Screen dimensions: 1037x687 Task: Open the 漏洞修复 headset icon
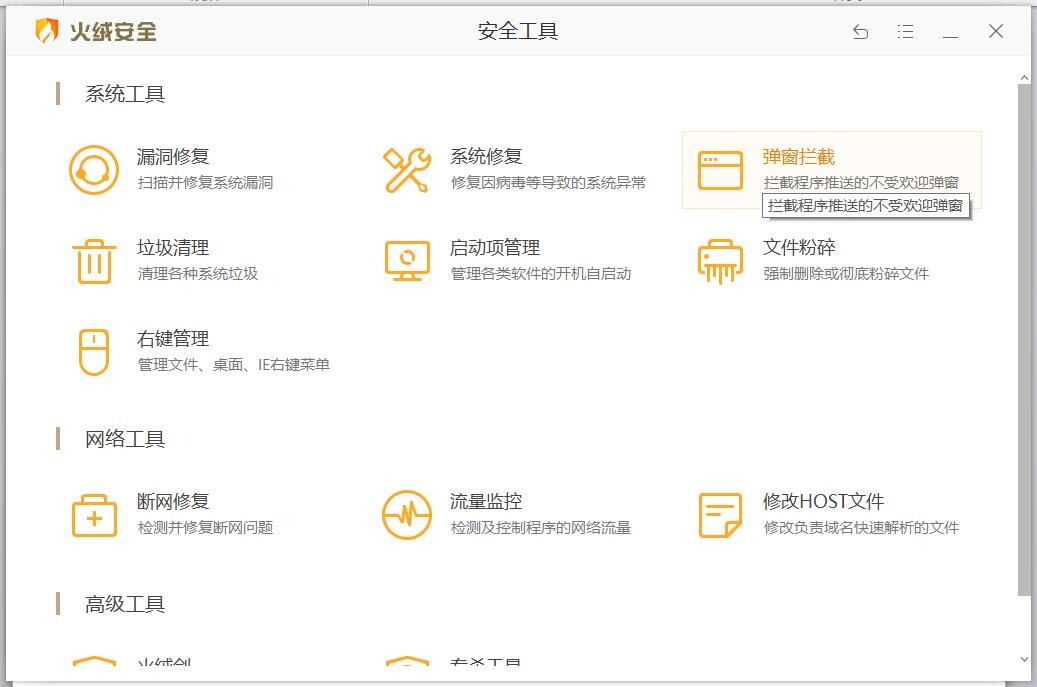(x=93, y=167)
